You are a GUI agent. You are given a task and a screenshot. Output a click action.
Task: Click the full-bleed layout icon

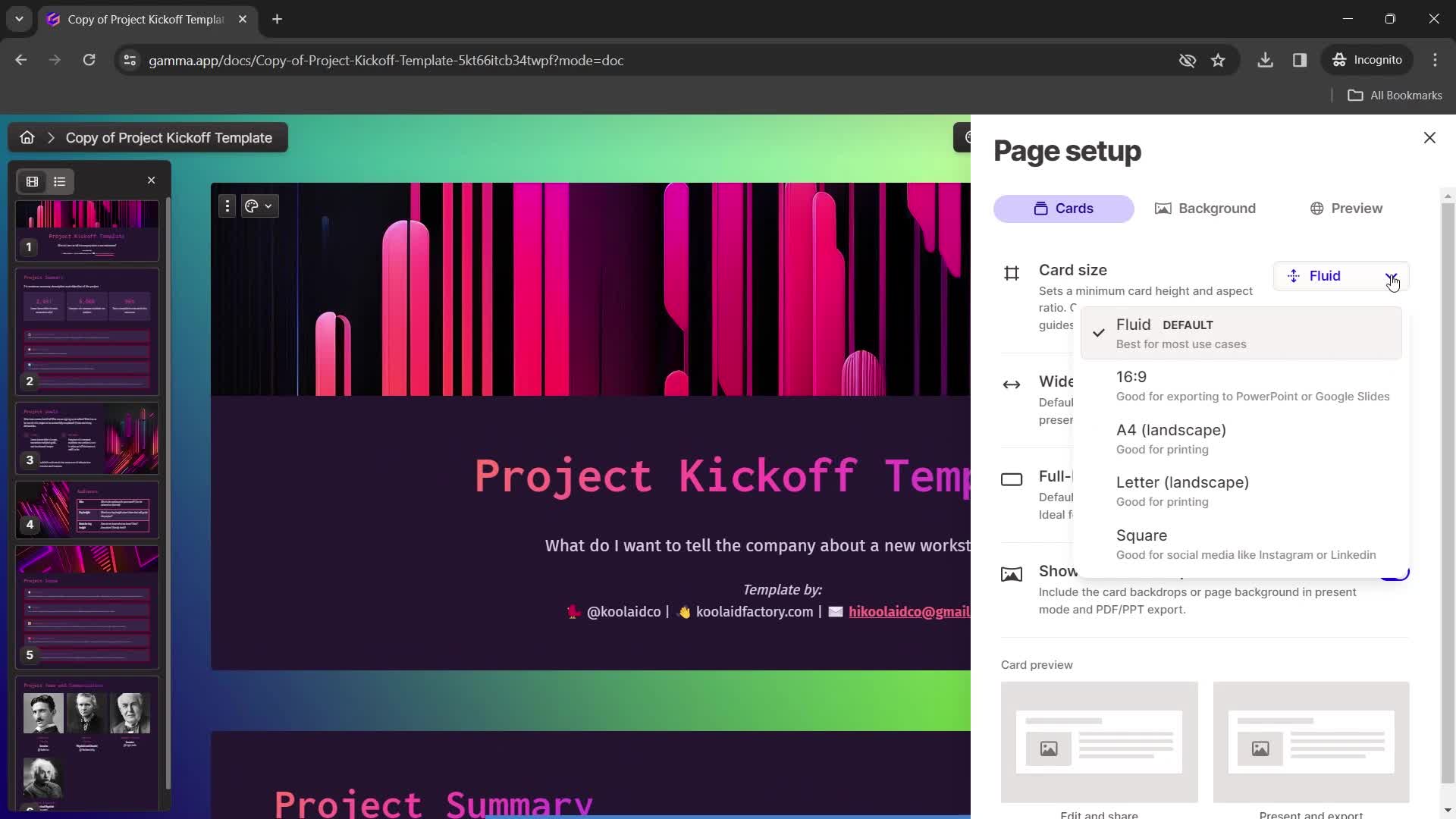point(1012,479)
